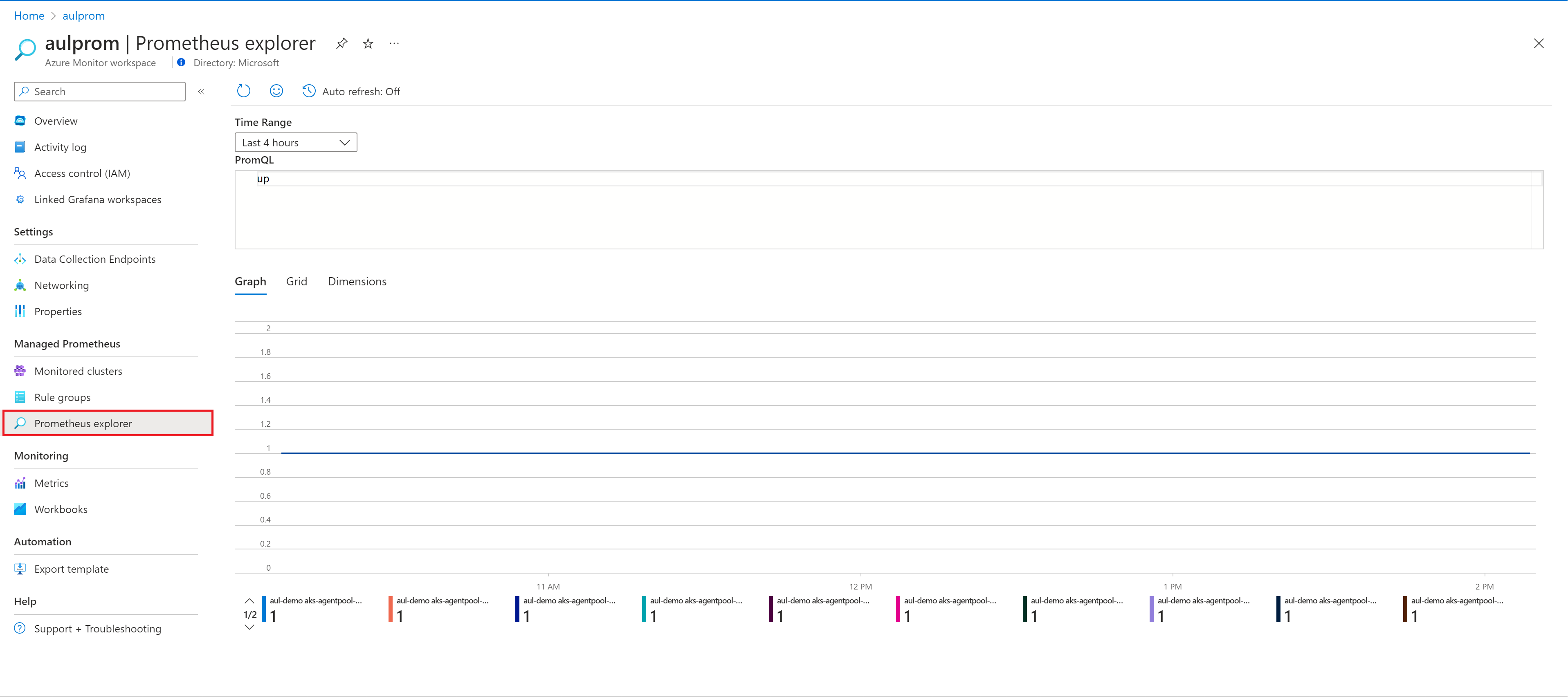Open Linked Grafana workspaces

click(x=97, y=199)
